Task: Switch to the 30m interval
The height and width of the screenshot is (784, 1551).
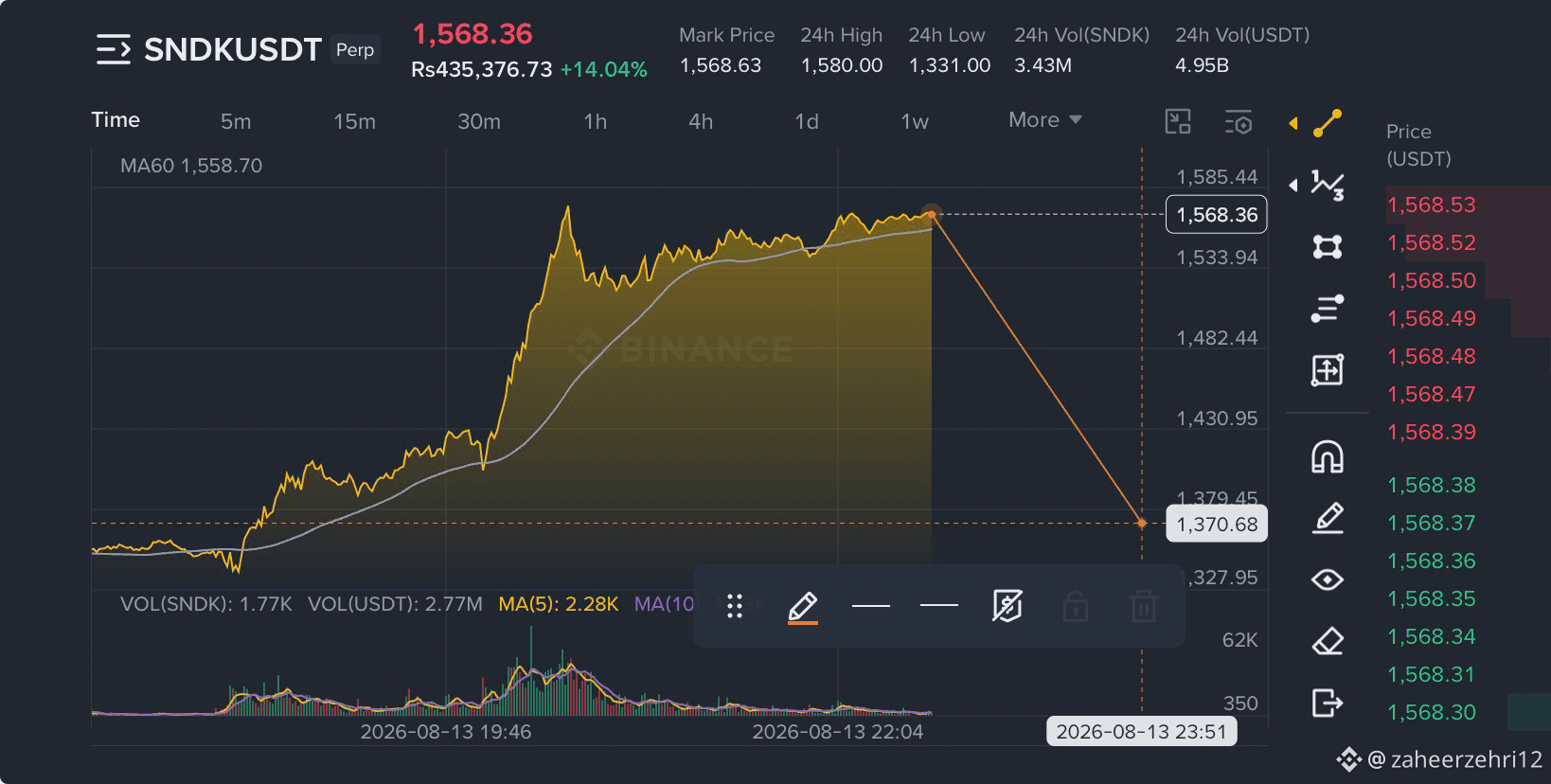Action: (x=479, y=121)
